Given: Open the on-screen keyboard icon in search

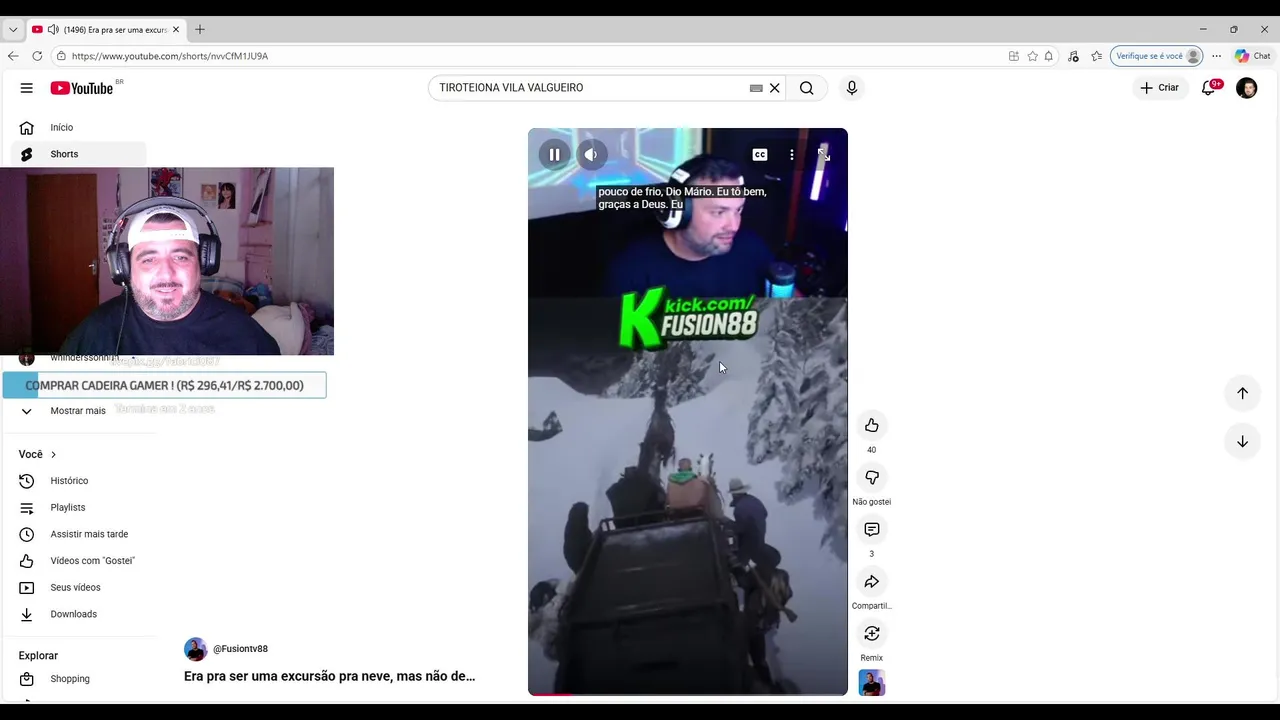Looking at the screenshot, I should click(x=756, y=88).
